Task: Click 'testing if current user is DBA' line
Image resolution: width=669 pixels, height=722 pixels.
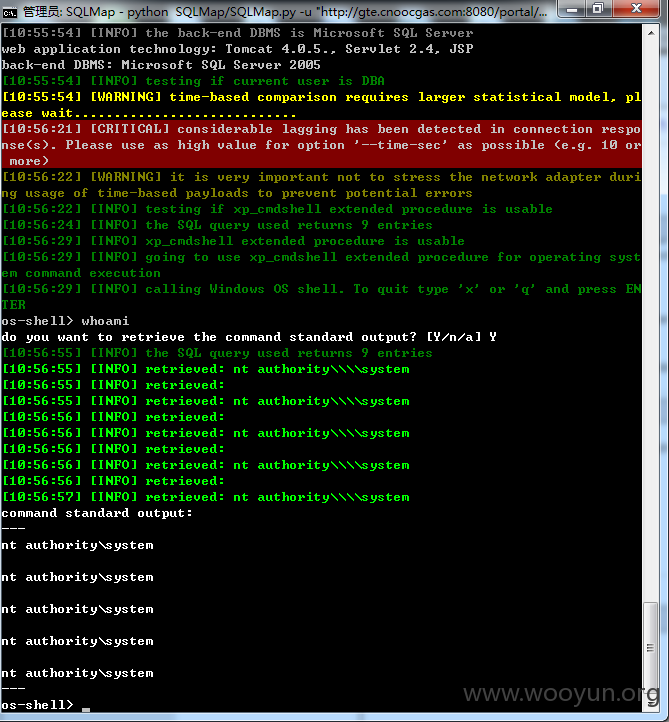Action: tap(193, 81)
